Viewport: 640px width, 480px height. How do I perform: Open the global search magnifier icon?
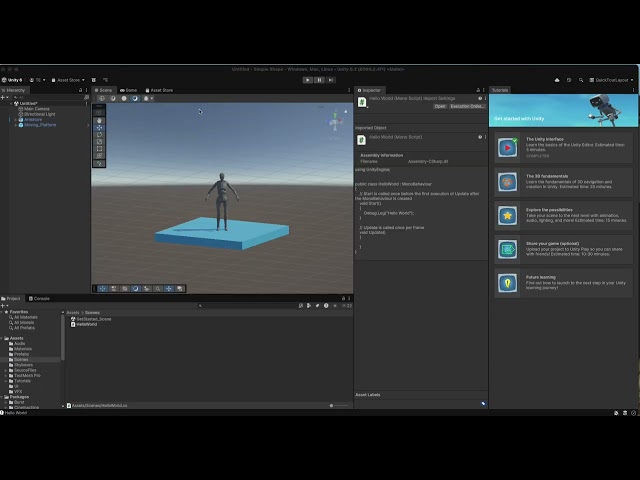[x=581, y=80]
